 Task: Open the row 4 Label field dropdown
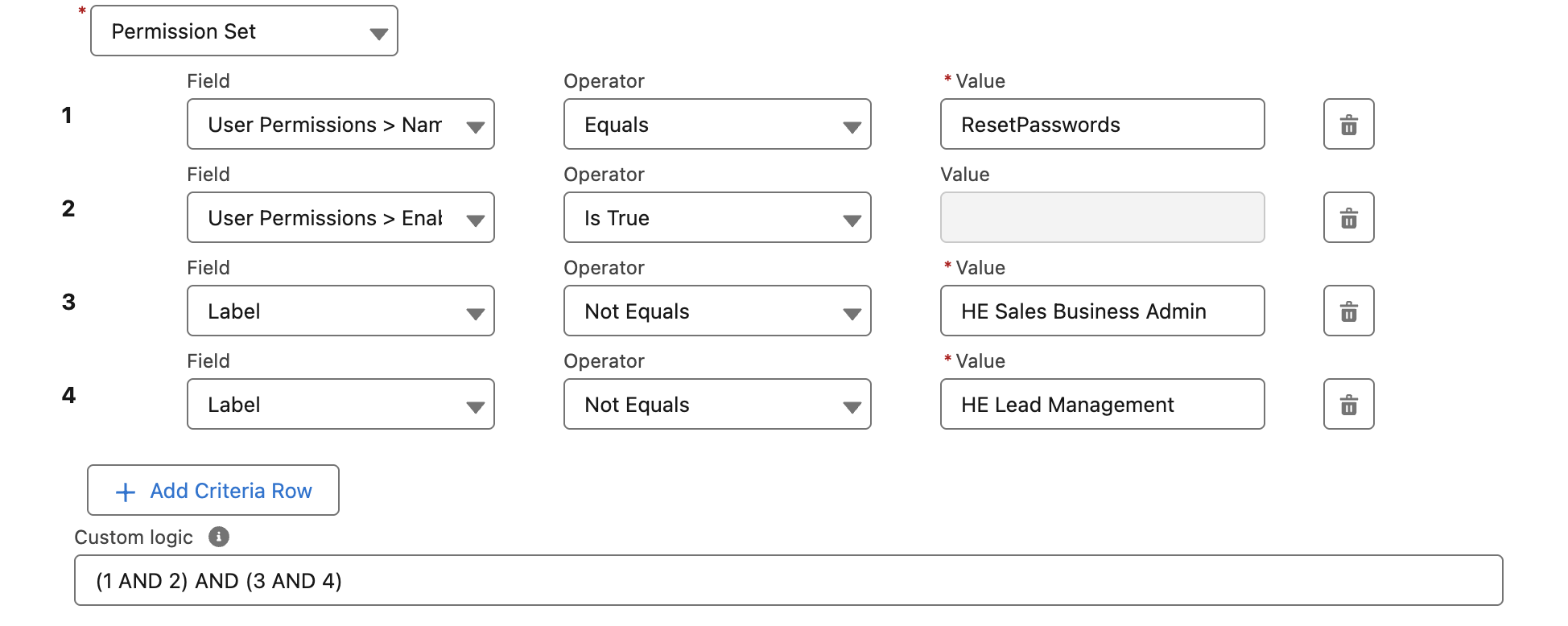tap(340, 404)
